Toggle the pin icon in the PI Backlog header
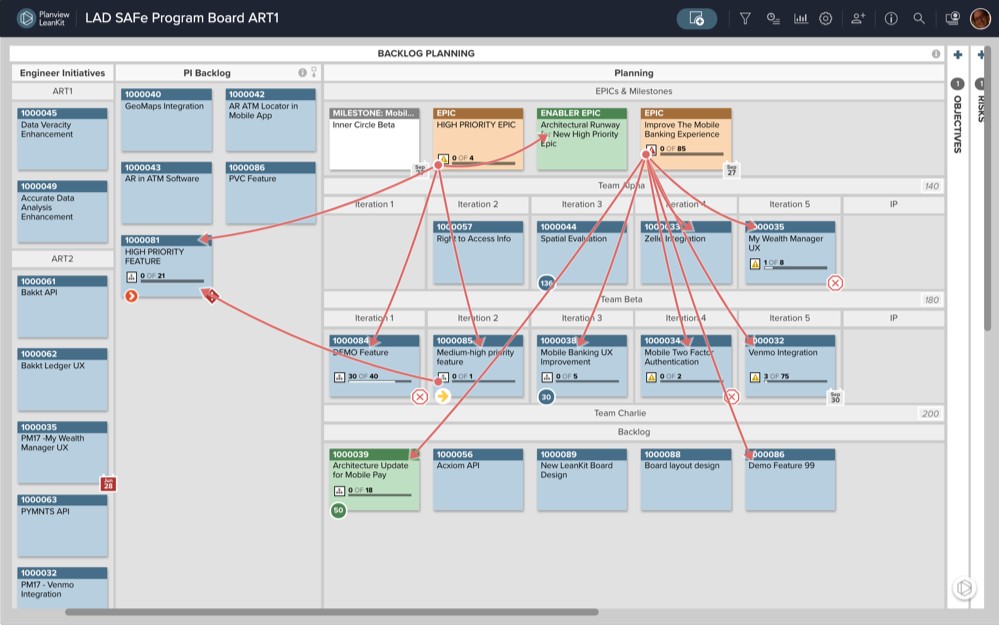This screenshot has width=999, height=625. pyautogui.click(x=313, y=71)
